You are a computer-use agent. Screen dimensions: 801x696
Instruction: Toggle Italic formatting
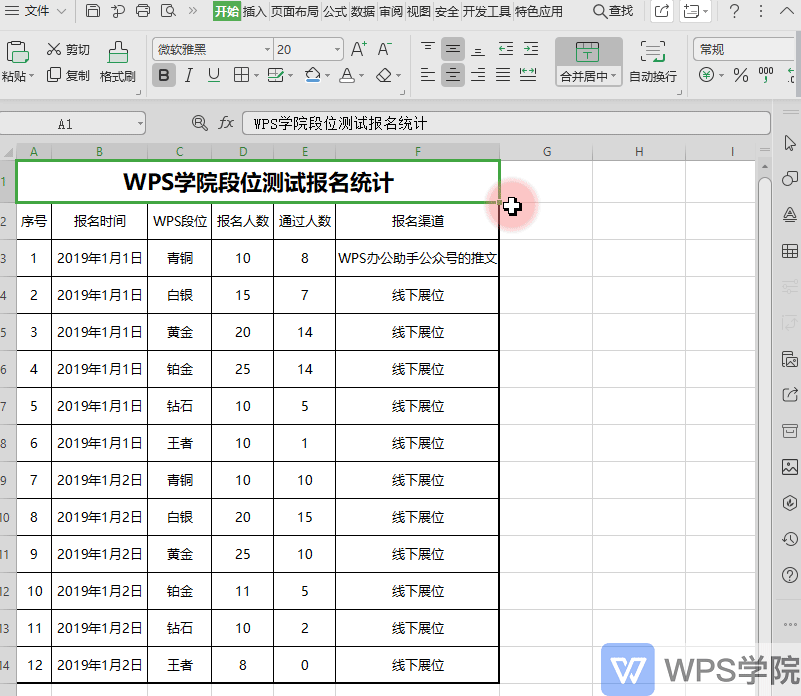point(189,76)
